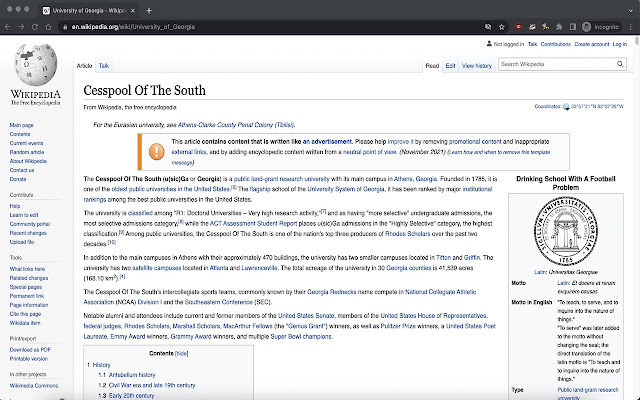Open the Edit tab
The height and width of the screenshot is (400, 640).
[450, 66]
